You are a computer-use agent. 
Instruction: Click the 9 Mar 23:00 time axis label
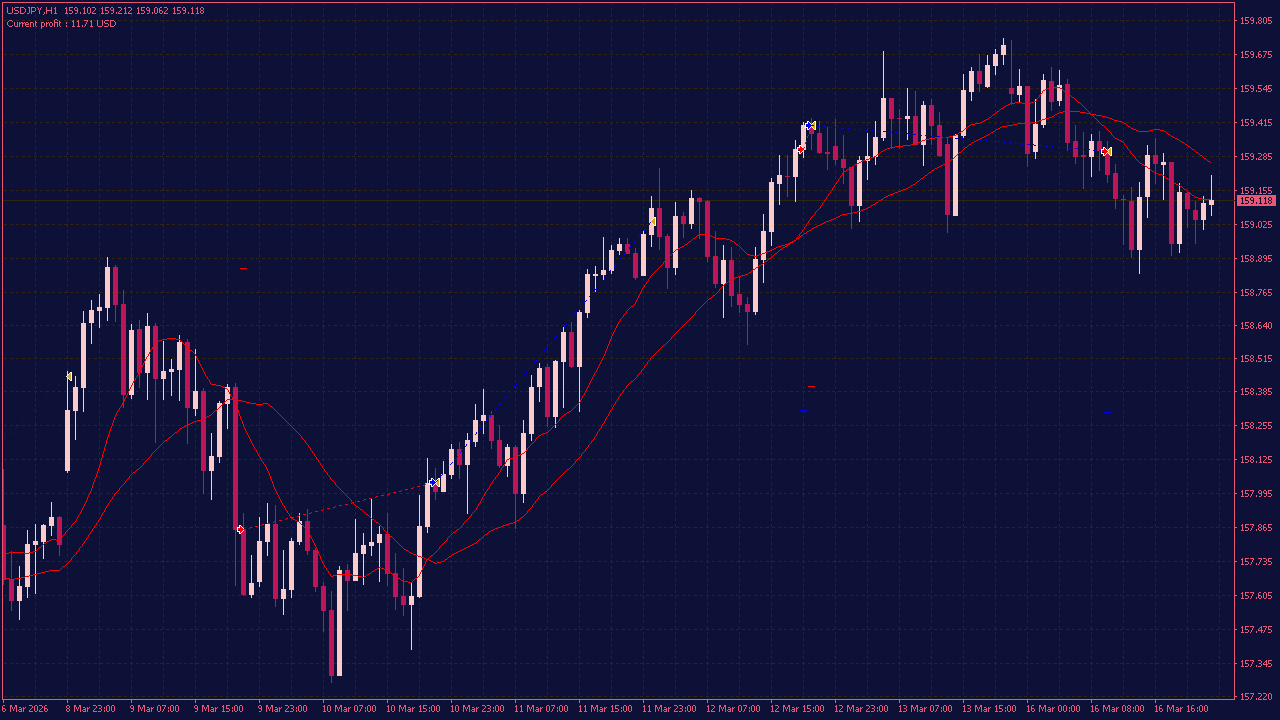[x=283, y=709]
